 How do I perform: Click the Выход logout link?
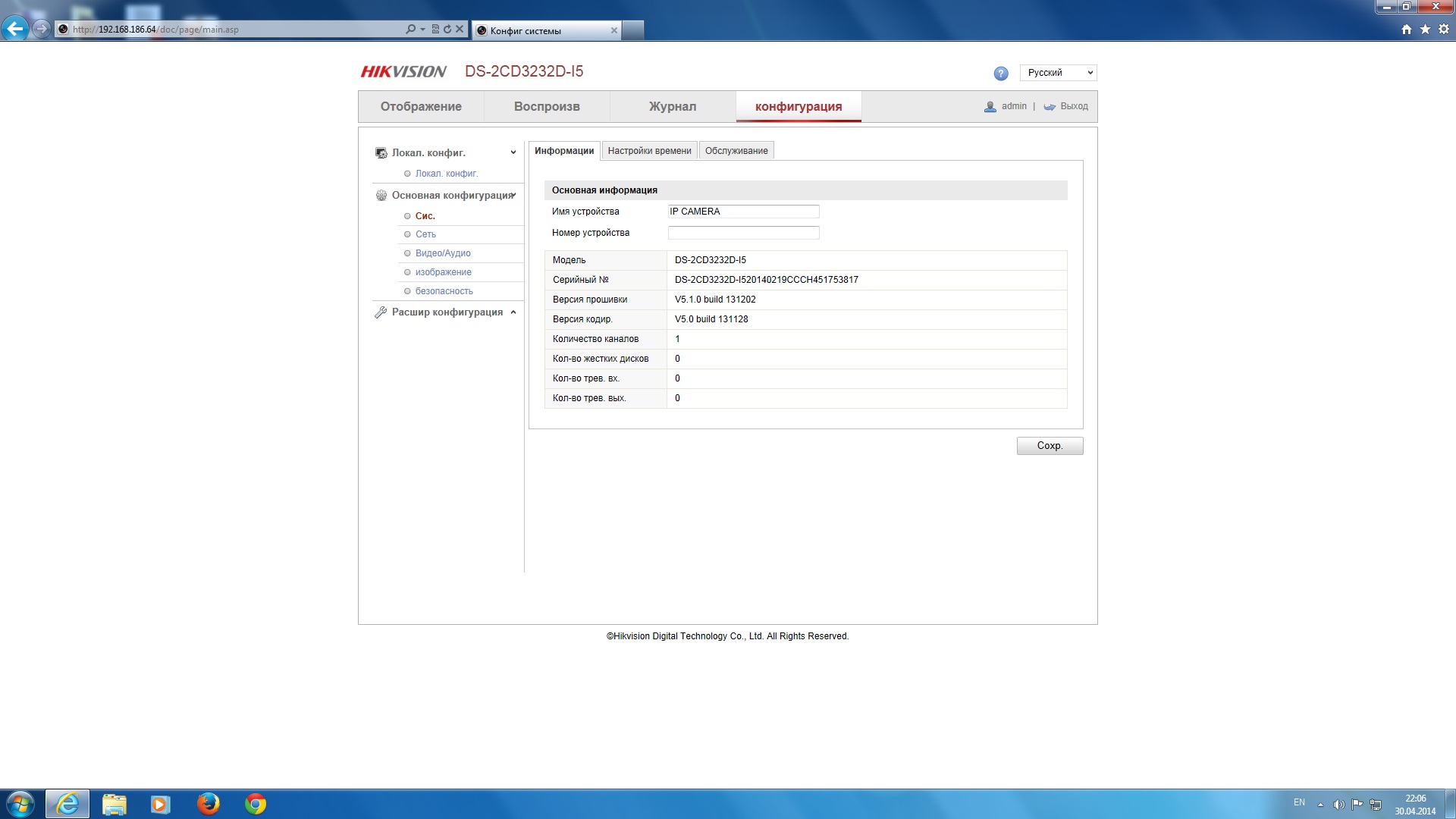1074,106
